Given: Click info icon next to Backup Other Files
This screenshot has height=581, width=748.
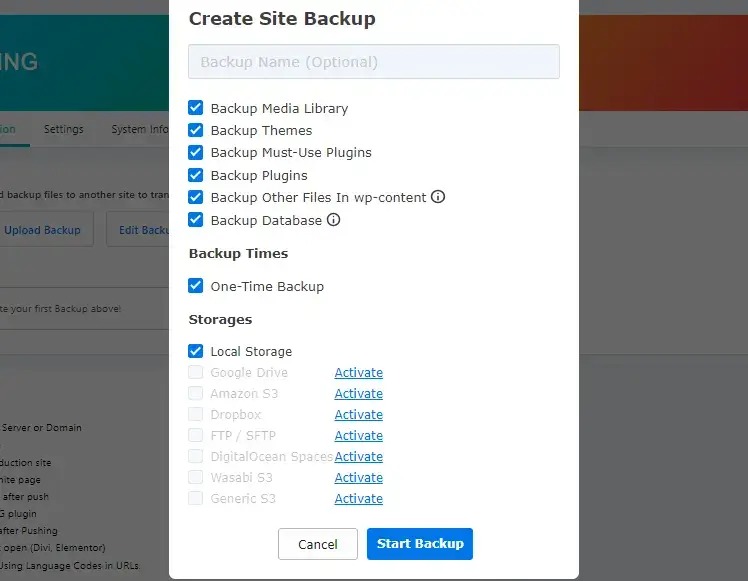Looking at the screenshot, I should click(437, 197).
